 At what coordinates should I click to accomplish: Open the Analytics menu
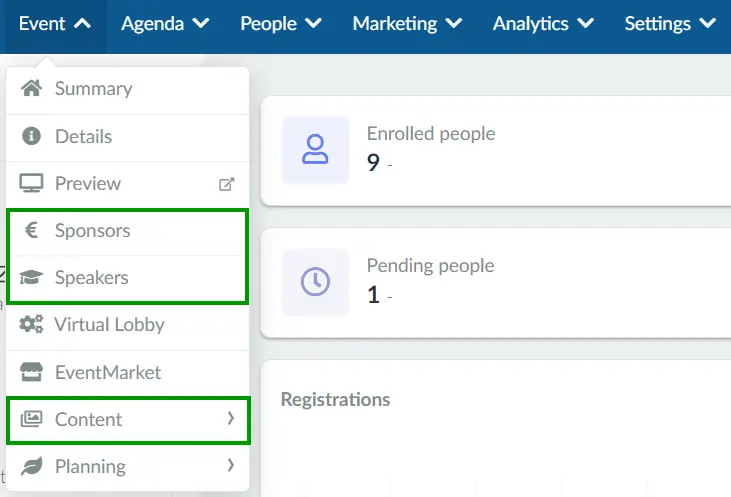(x=543, y=23)
